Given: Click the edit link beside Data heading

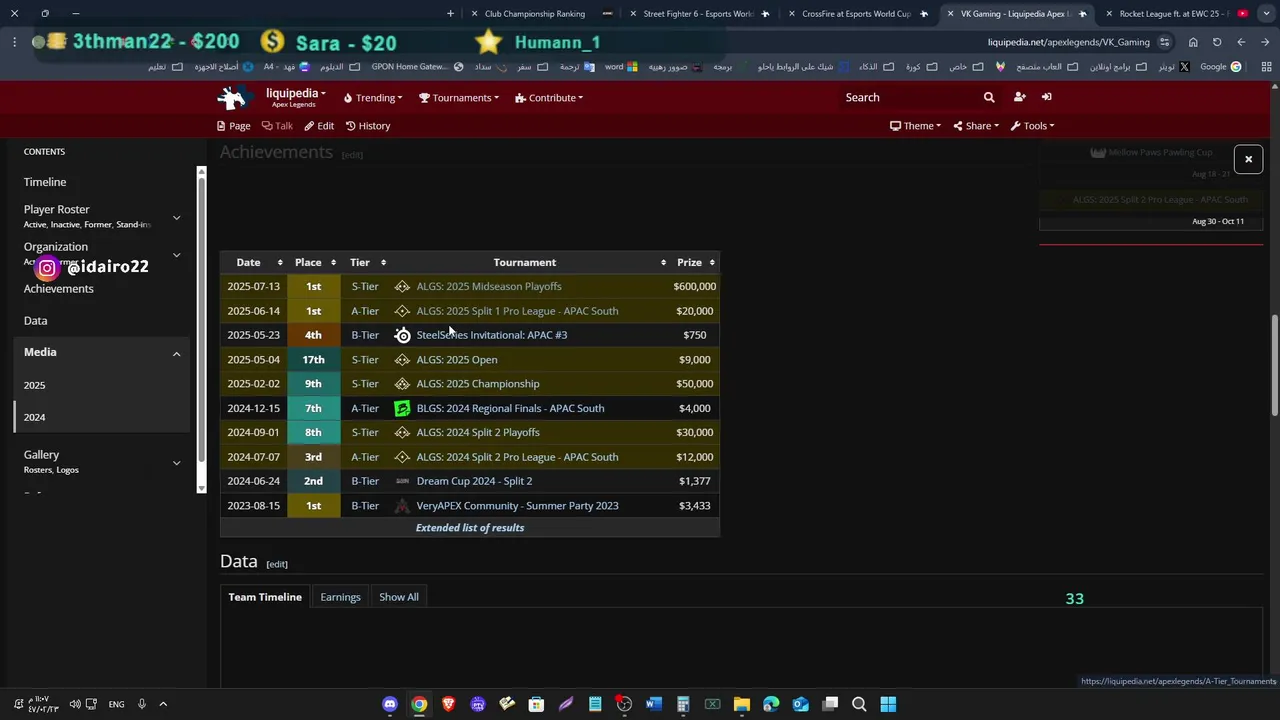Looking at the screenshot, I should click(277, 564).
